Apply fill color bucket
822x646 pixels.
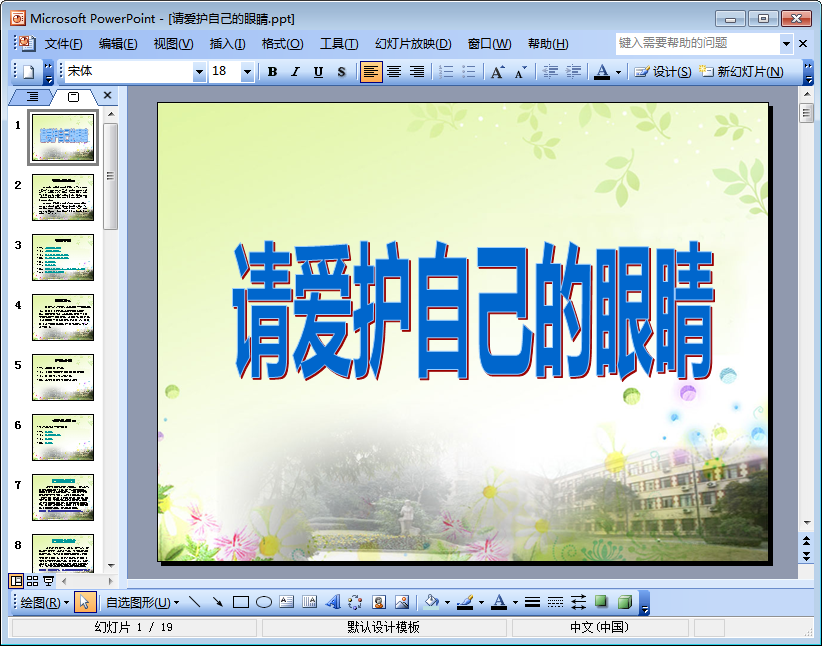coord(431,602)
